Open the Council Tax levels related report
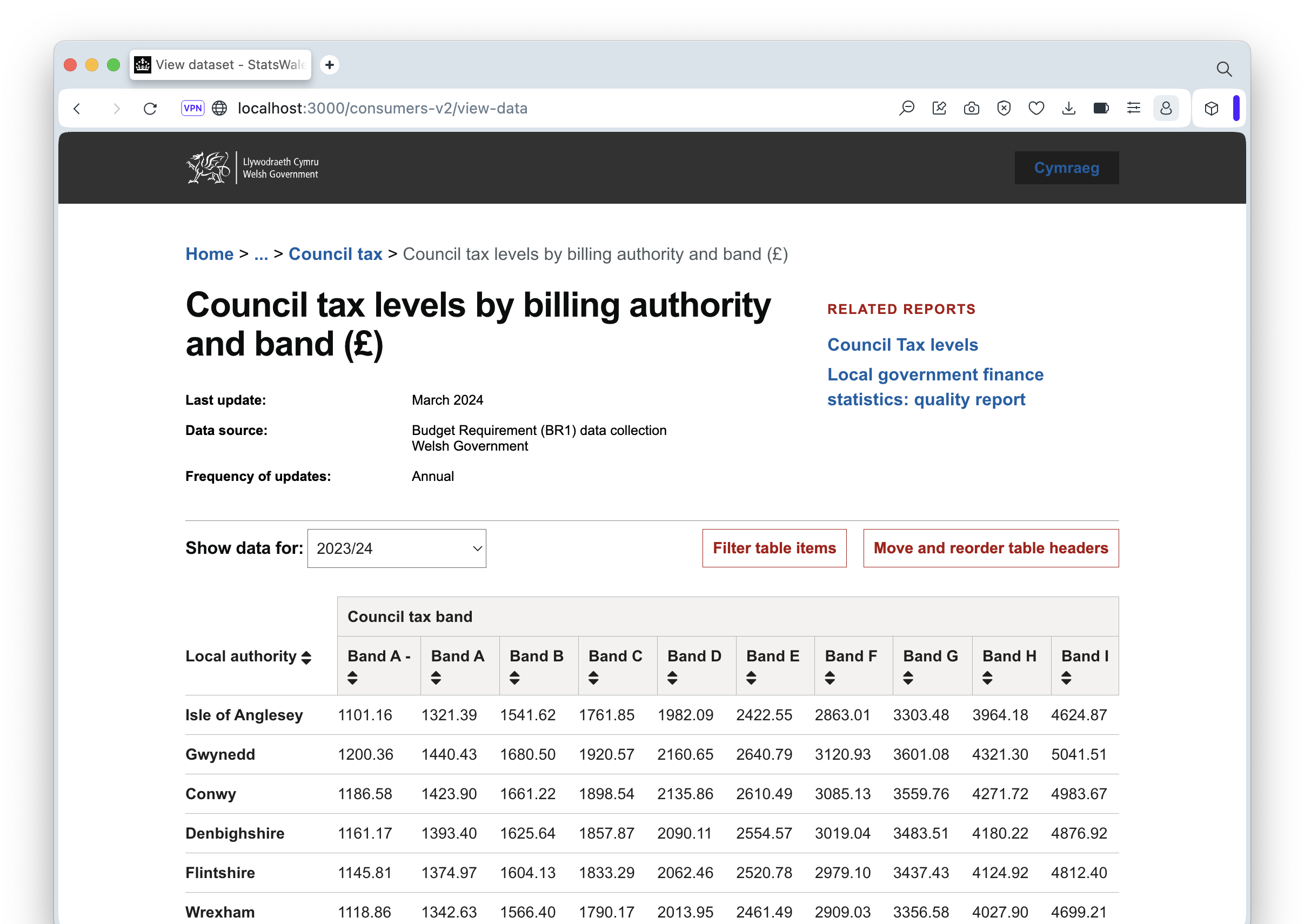 (902, 345)
